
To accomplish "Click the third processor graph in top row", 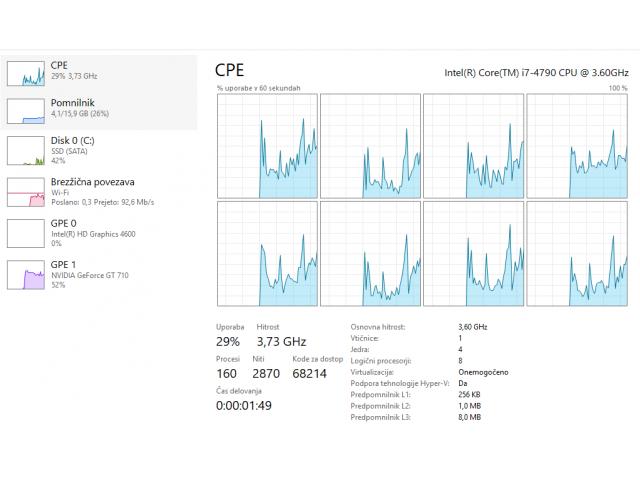I will coord(473,146).
